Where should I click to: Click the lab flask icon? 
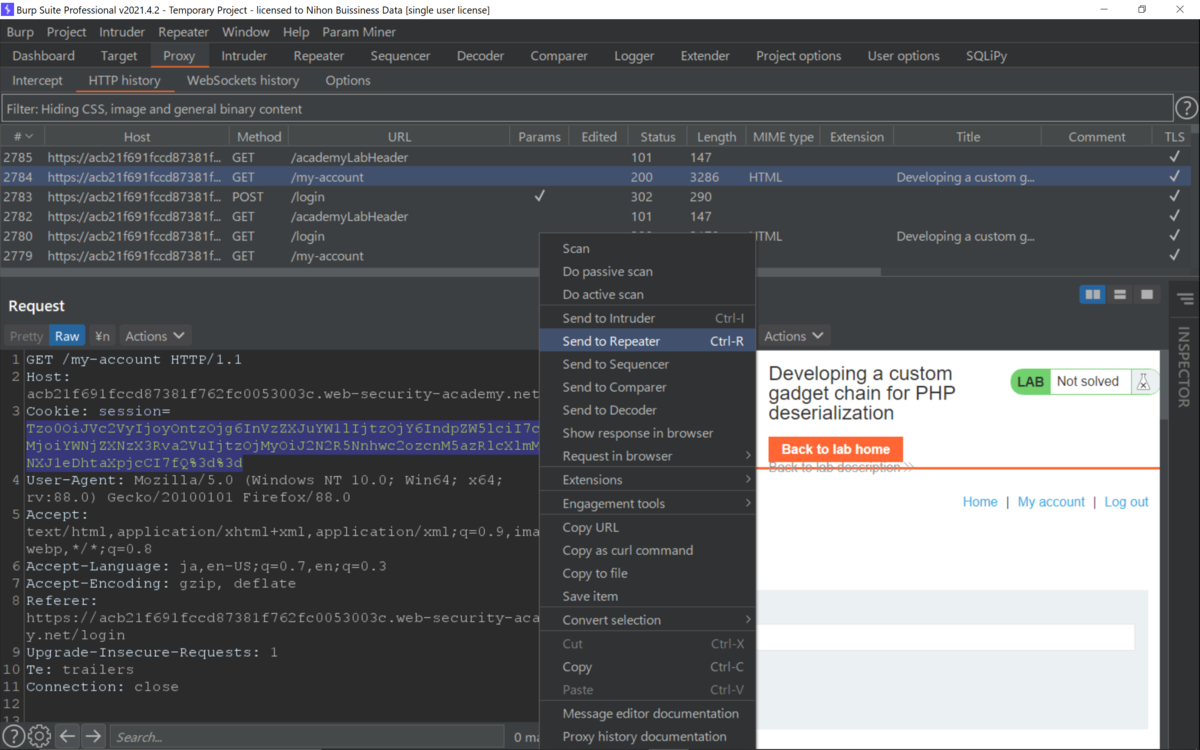point(1143,382)
